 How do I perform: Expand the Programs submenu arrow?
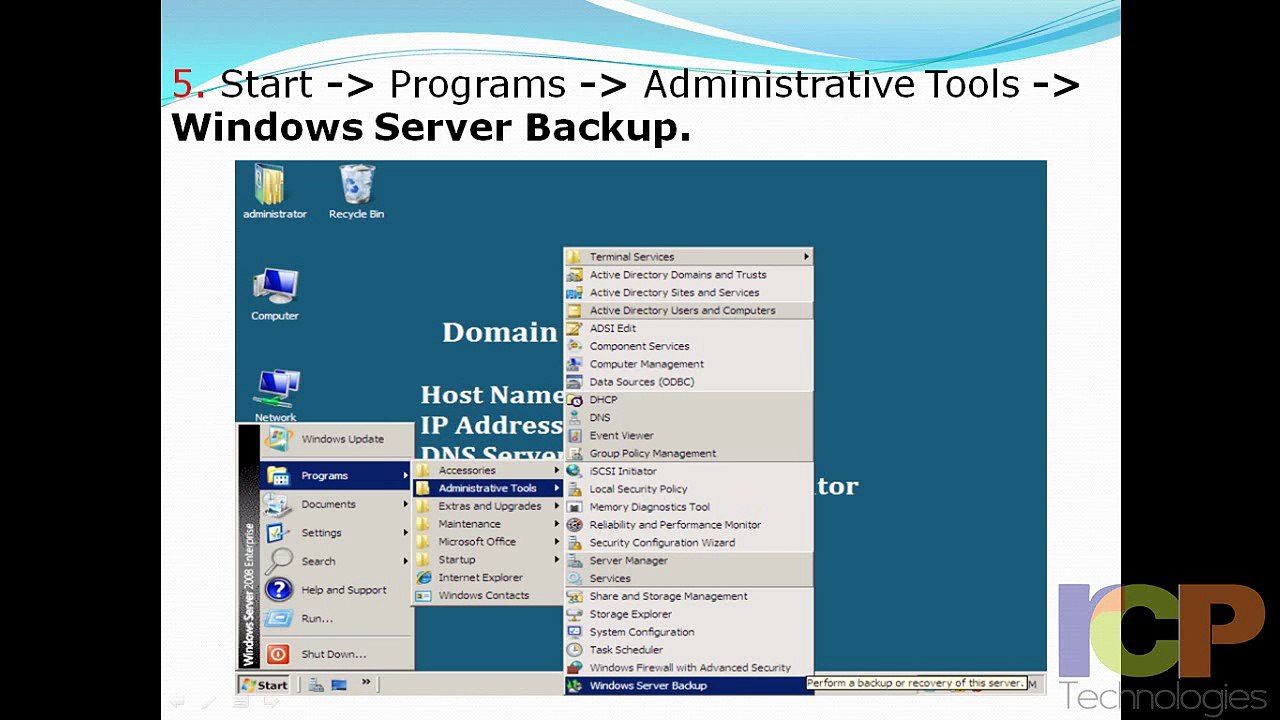pos(406,476)
